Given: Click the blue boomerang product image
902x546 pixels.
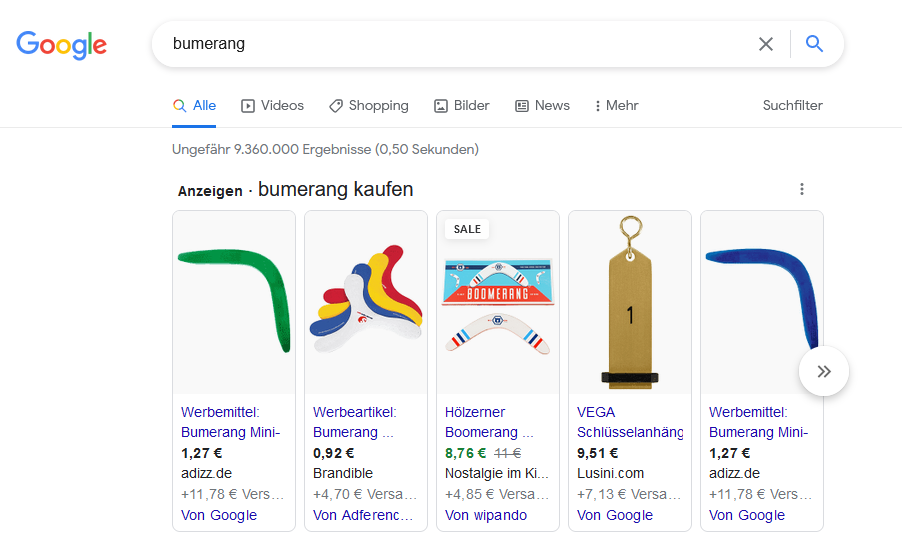Looking at the screenshot, I should 762,302.
